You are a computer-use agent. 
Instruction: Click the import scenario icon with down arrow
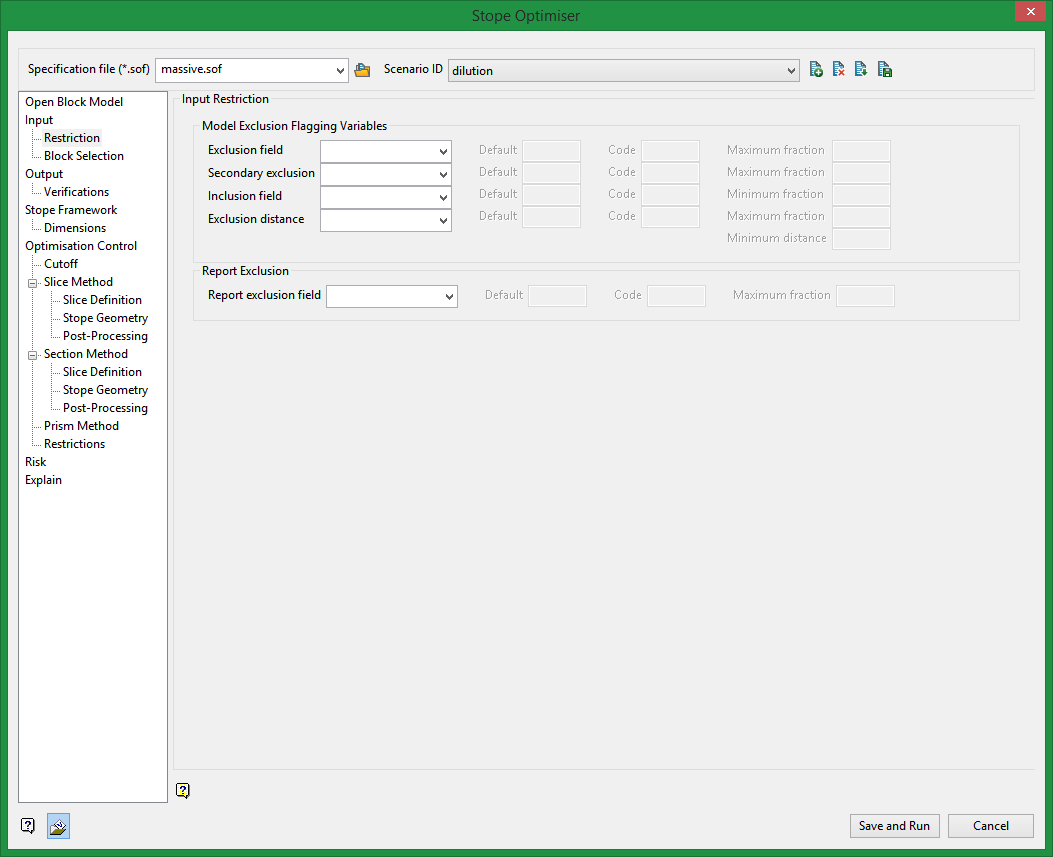tap(861, 70)
